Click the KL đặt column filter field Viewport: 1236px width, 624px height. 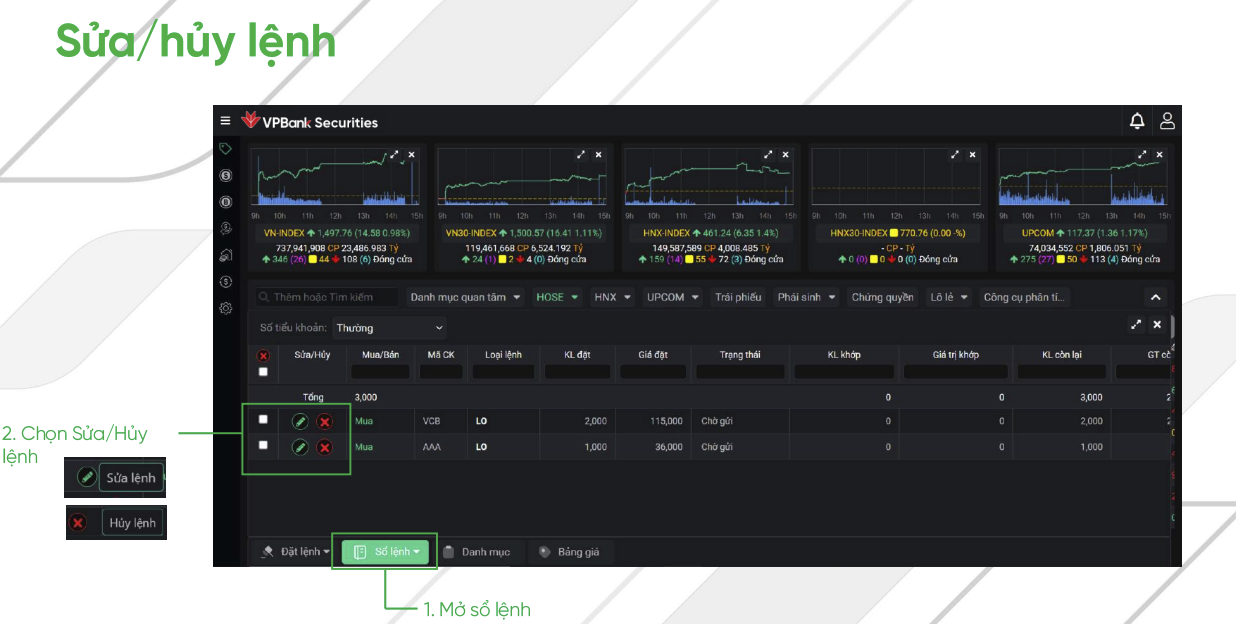(575, 372)
